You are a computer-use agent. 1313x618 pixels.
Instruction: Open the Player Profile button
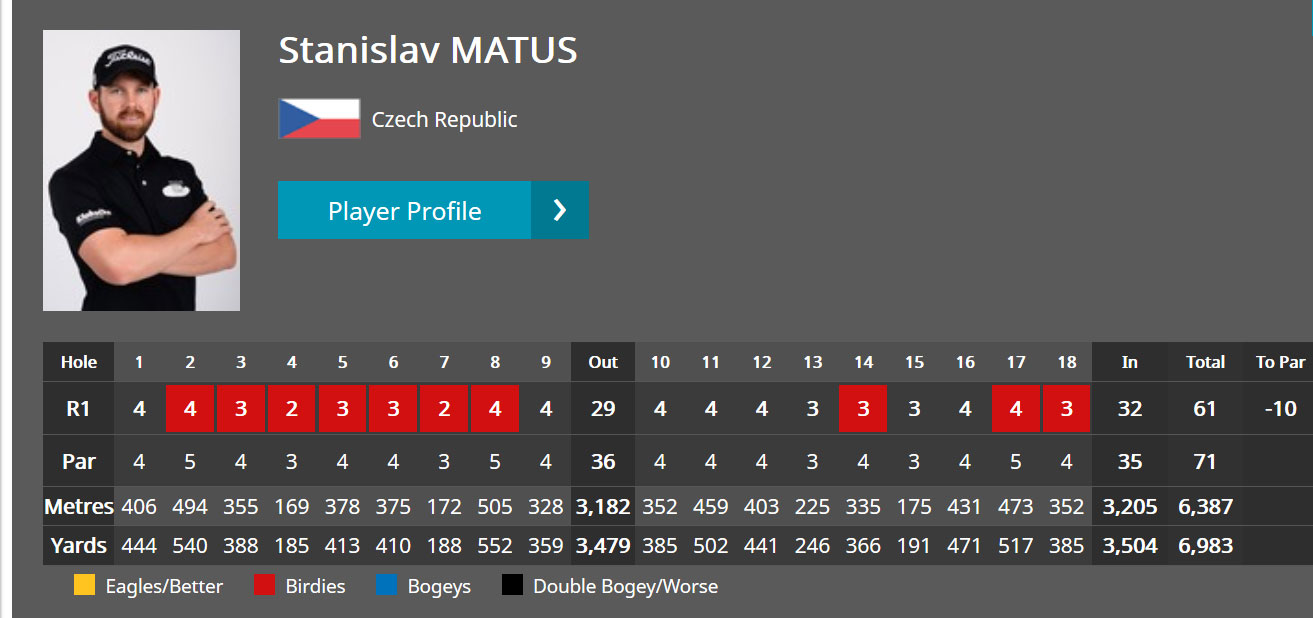click(x=433, y=210)
